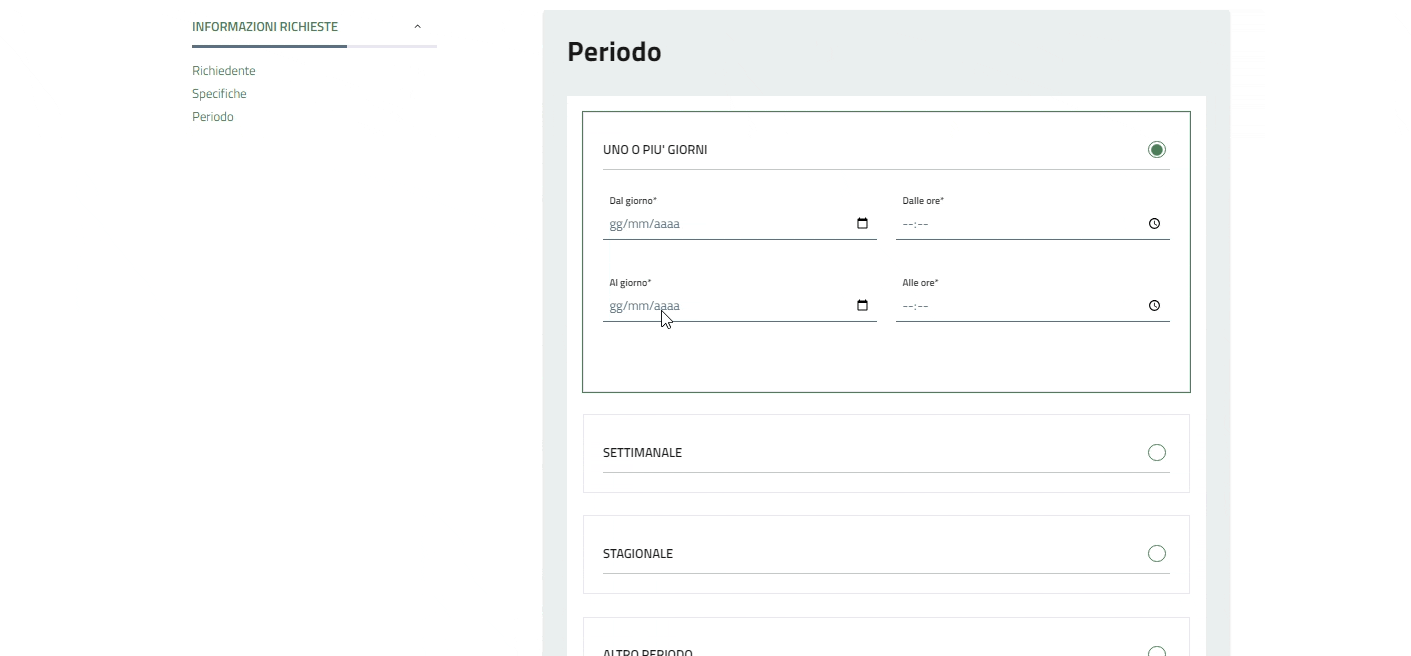
Task: Click into the Alle ore time field
Action: point(1010,306)
